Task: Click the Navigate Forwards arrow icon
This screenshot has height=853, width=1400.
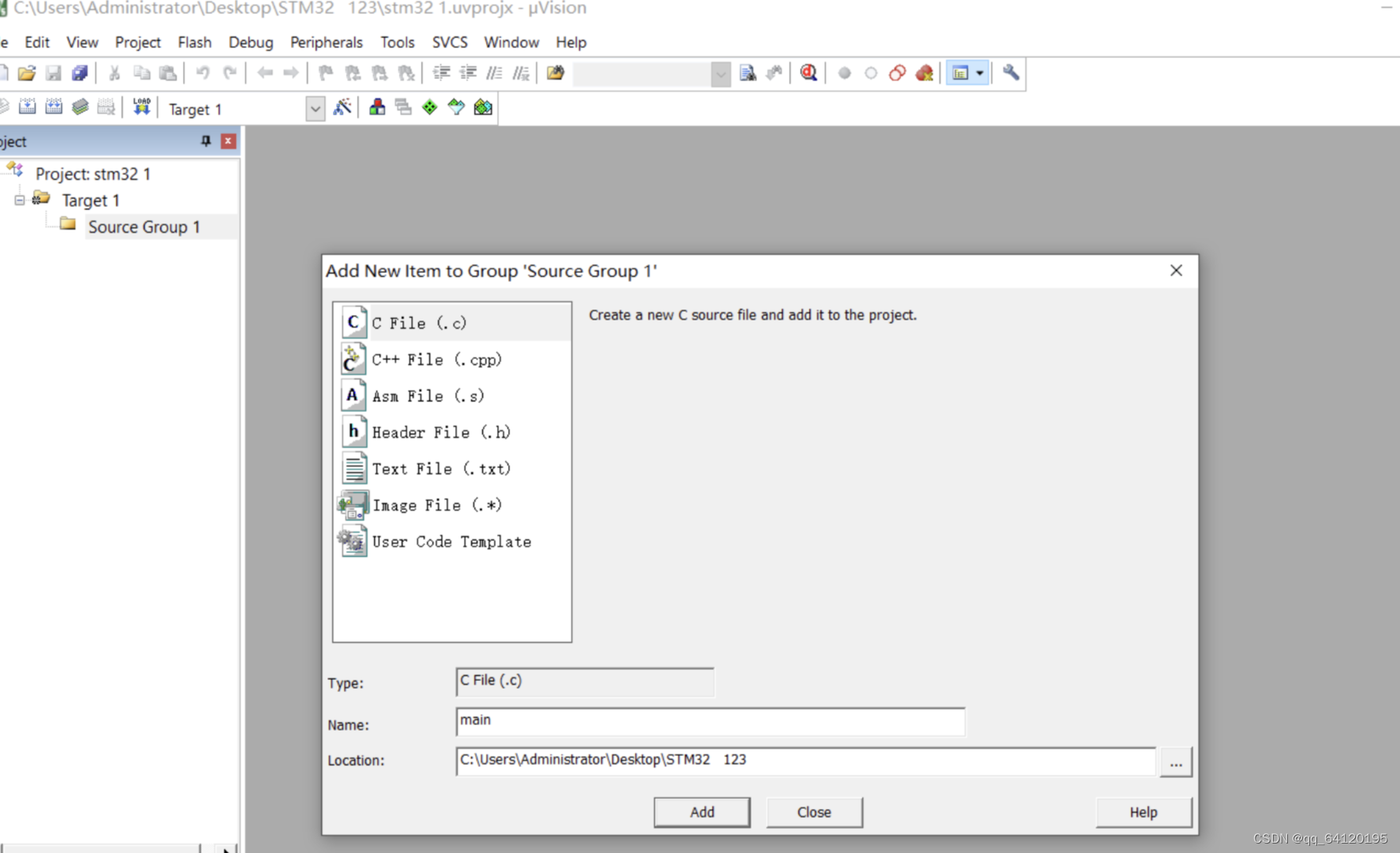Action: click(291, 73)
